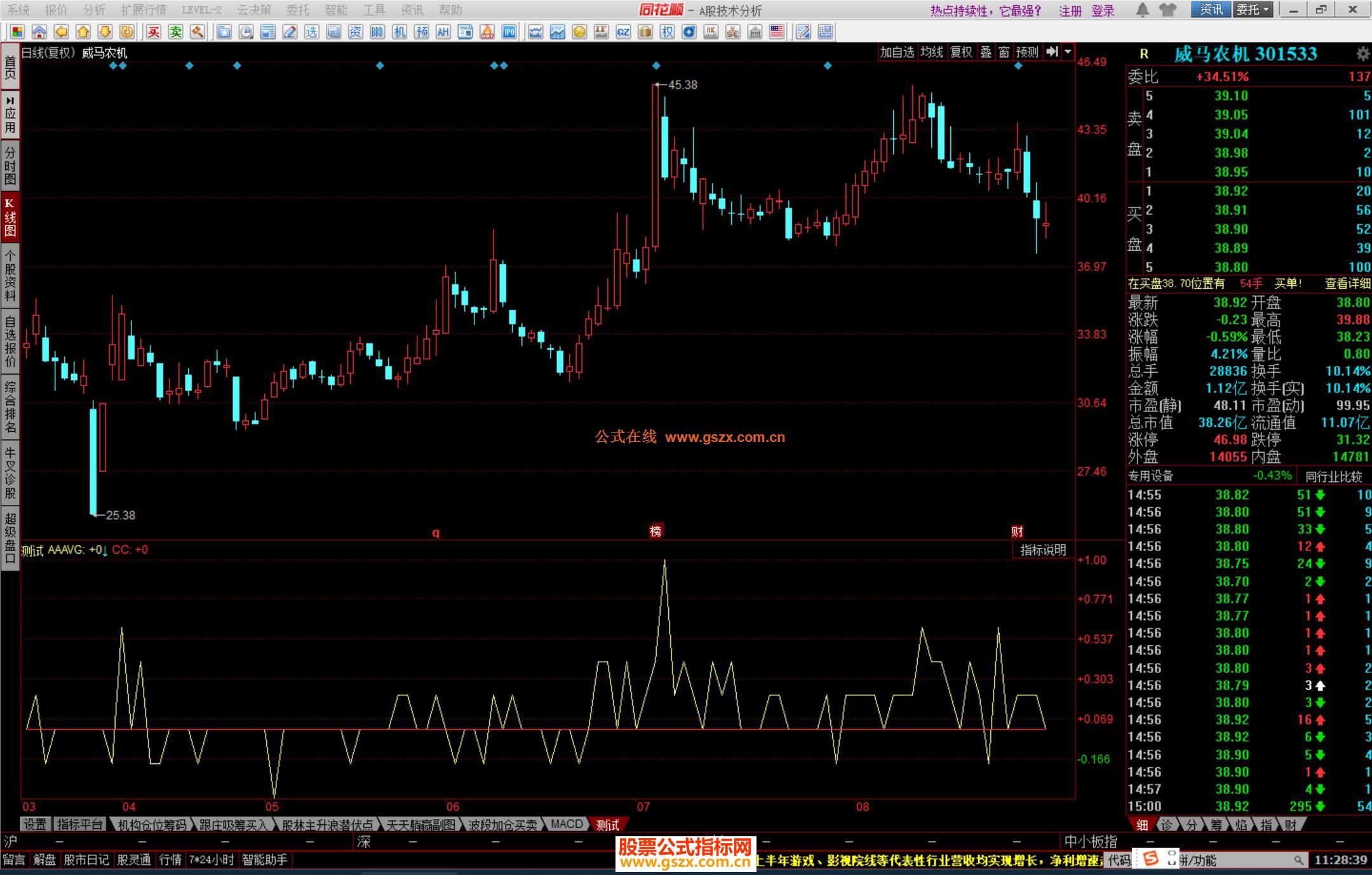Open the 委托 dropdown in the title bar
Image resolution: width=1372 pixels, height=875 pixels.
coord(1252,10)
